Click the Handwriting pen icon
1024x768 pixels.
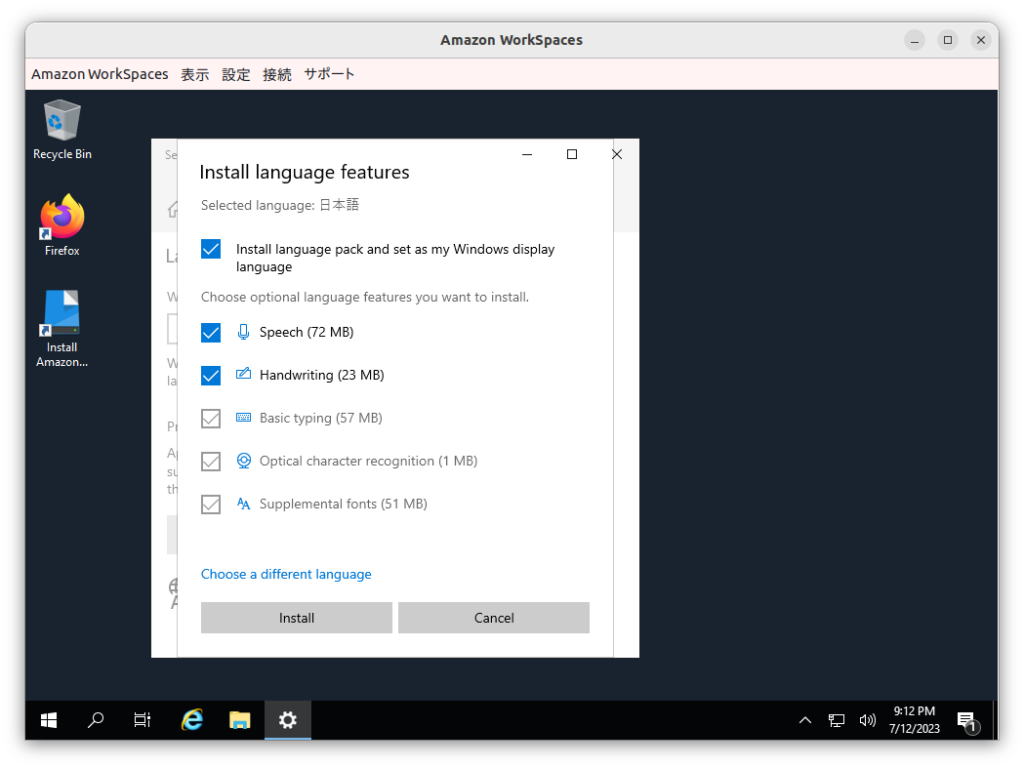coord(243,374)
